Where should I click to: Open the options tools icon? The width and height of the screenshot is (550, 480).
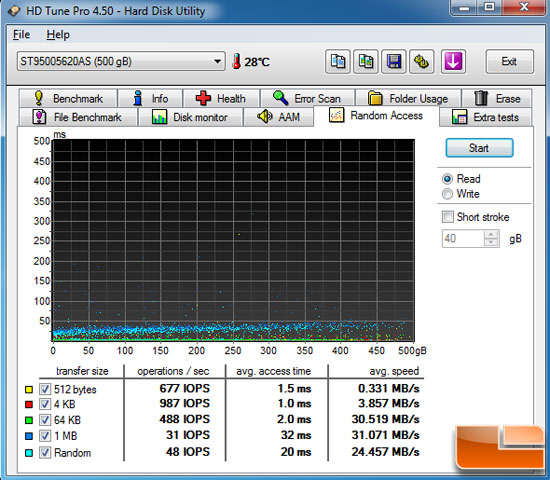click(x=422, y=62)
